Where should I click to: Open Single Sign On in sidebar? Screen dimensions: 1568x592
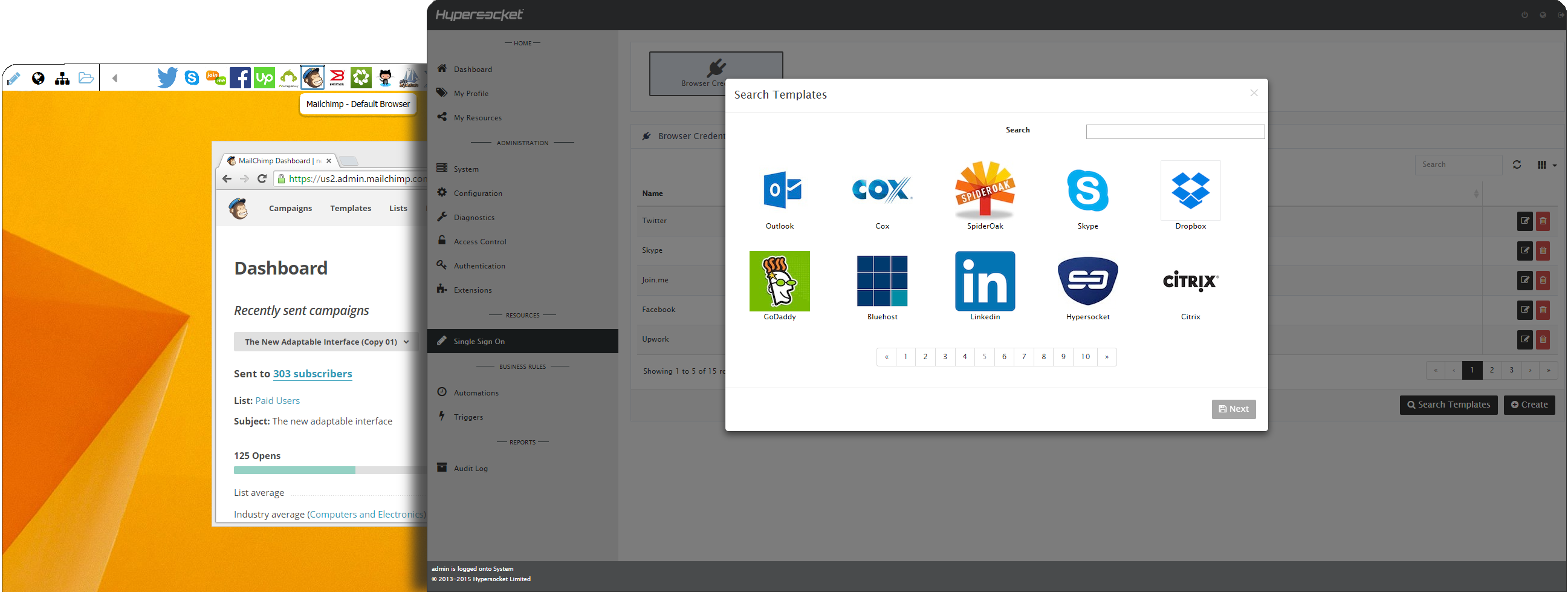[x=479, y=342]
